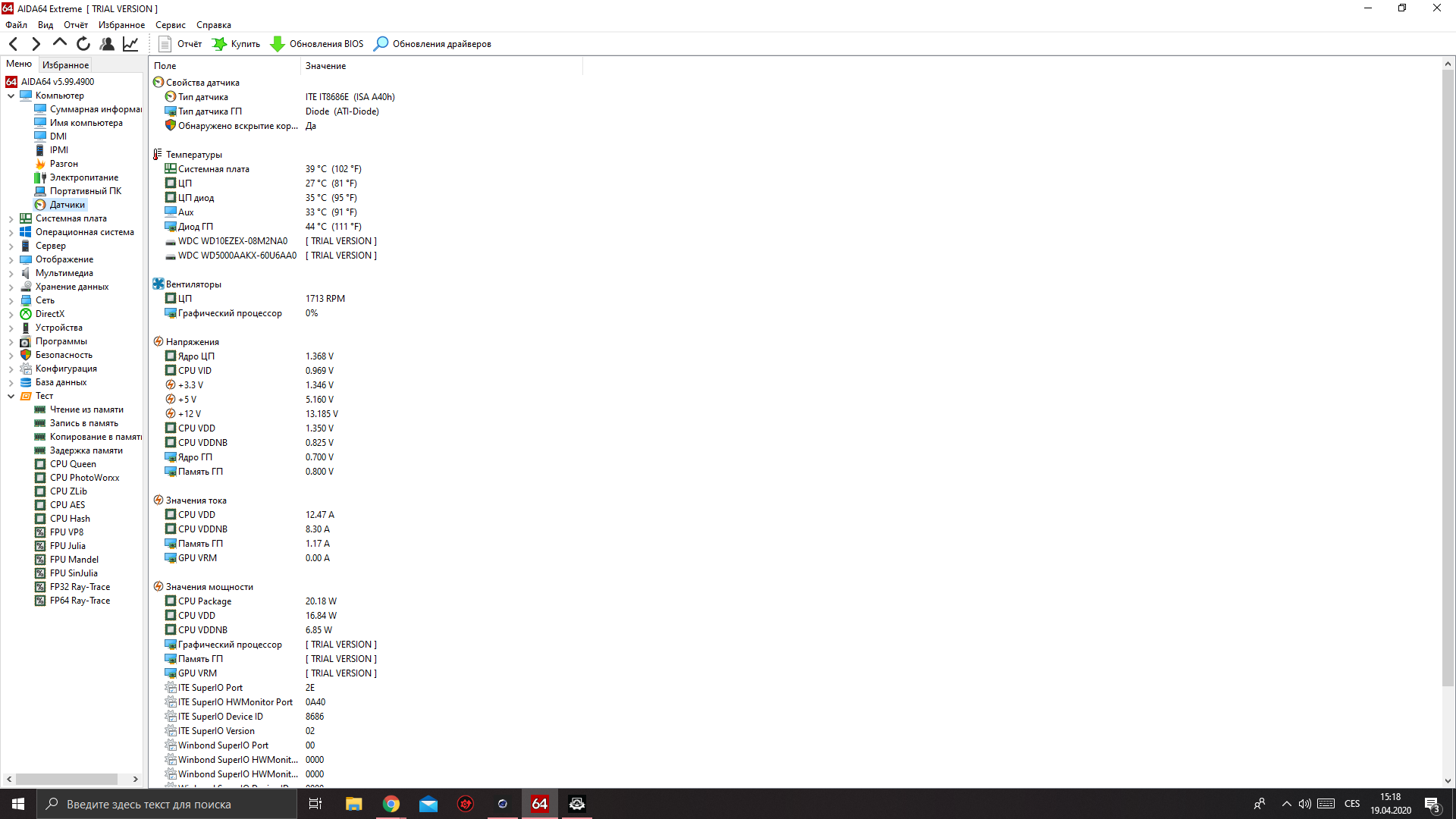Expand the Хранение данных tree node
The height and width of the screenshot is (819, 1456).
(11, 287)
